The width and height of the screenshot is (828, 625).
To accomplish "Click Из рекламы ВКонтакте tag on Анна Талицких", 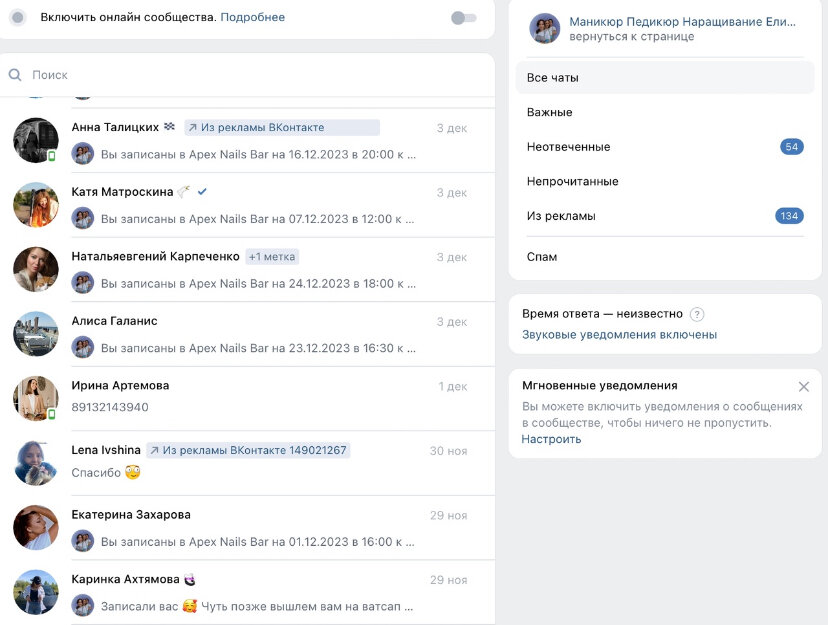I will point(281,127).
